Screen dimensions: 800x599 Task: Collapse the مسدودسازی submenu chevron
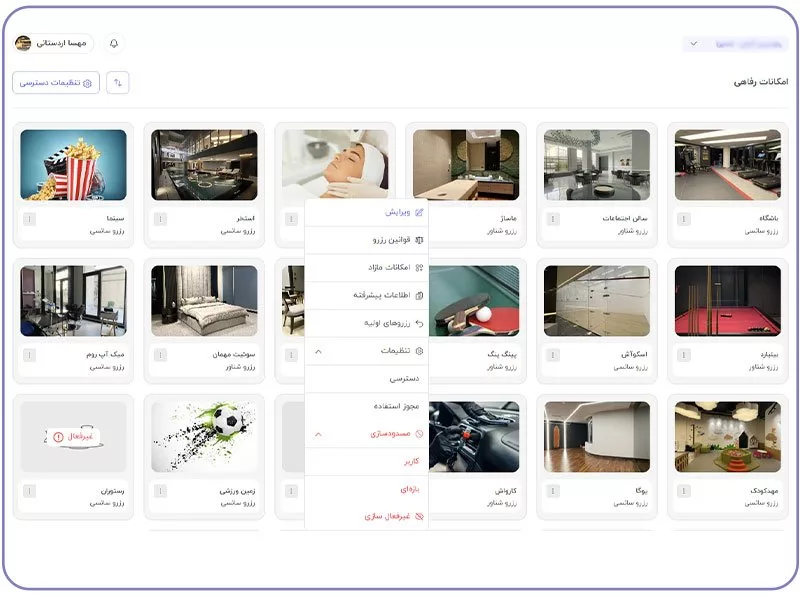(318, 435)
